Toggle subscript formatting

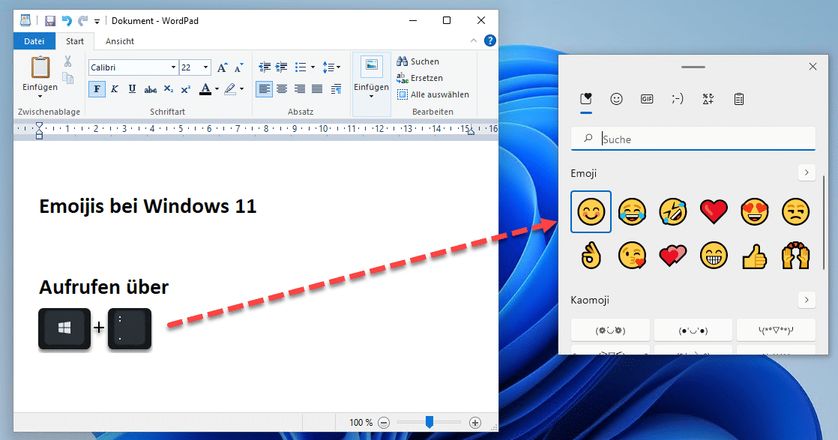(168, 89)
